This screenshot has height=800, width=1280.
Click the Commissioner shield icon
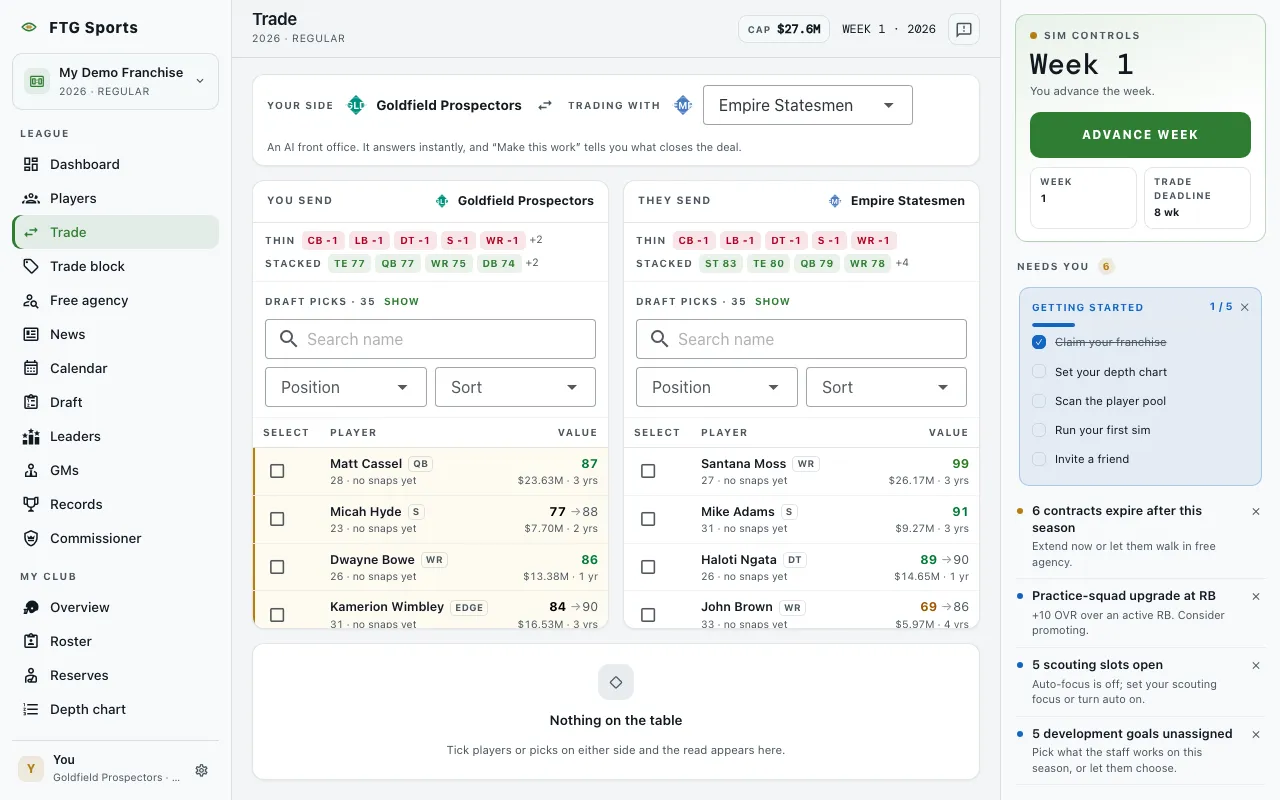31,538
